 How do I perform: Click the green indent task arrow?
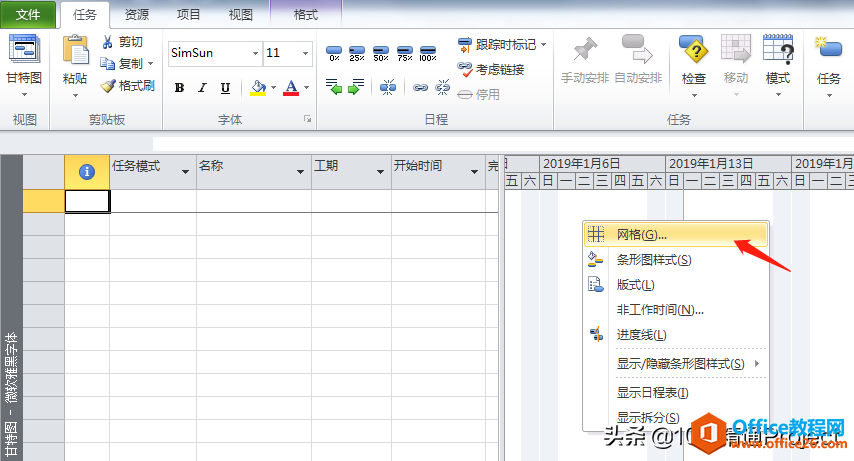pos(356,88)
